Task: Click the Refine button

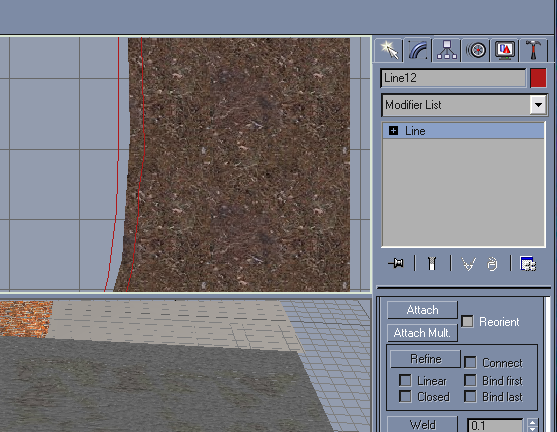Action: point(425,359)
